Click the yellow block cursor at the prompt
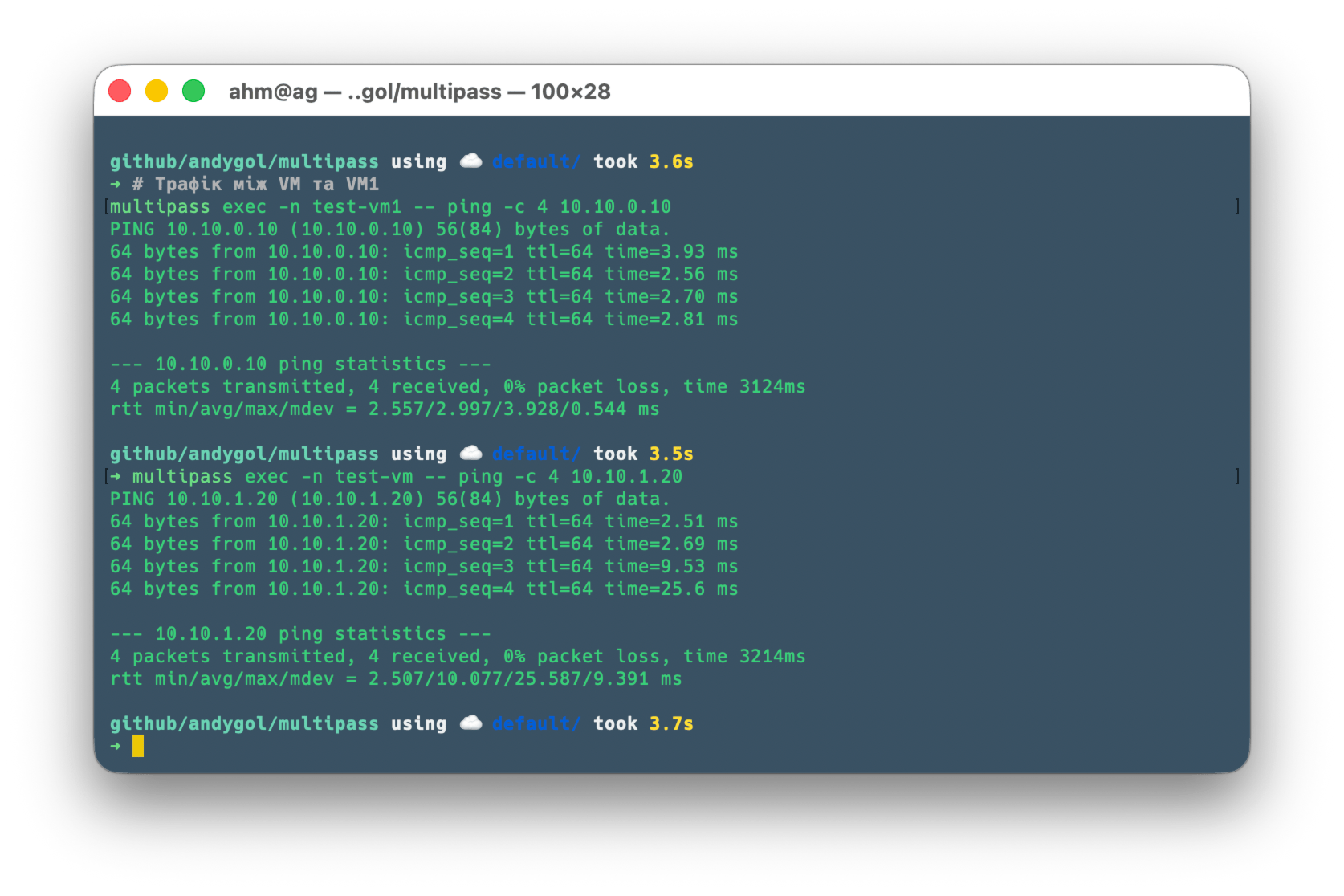1344x896 pixels. [x=138, y=745]
